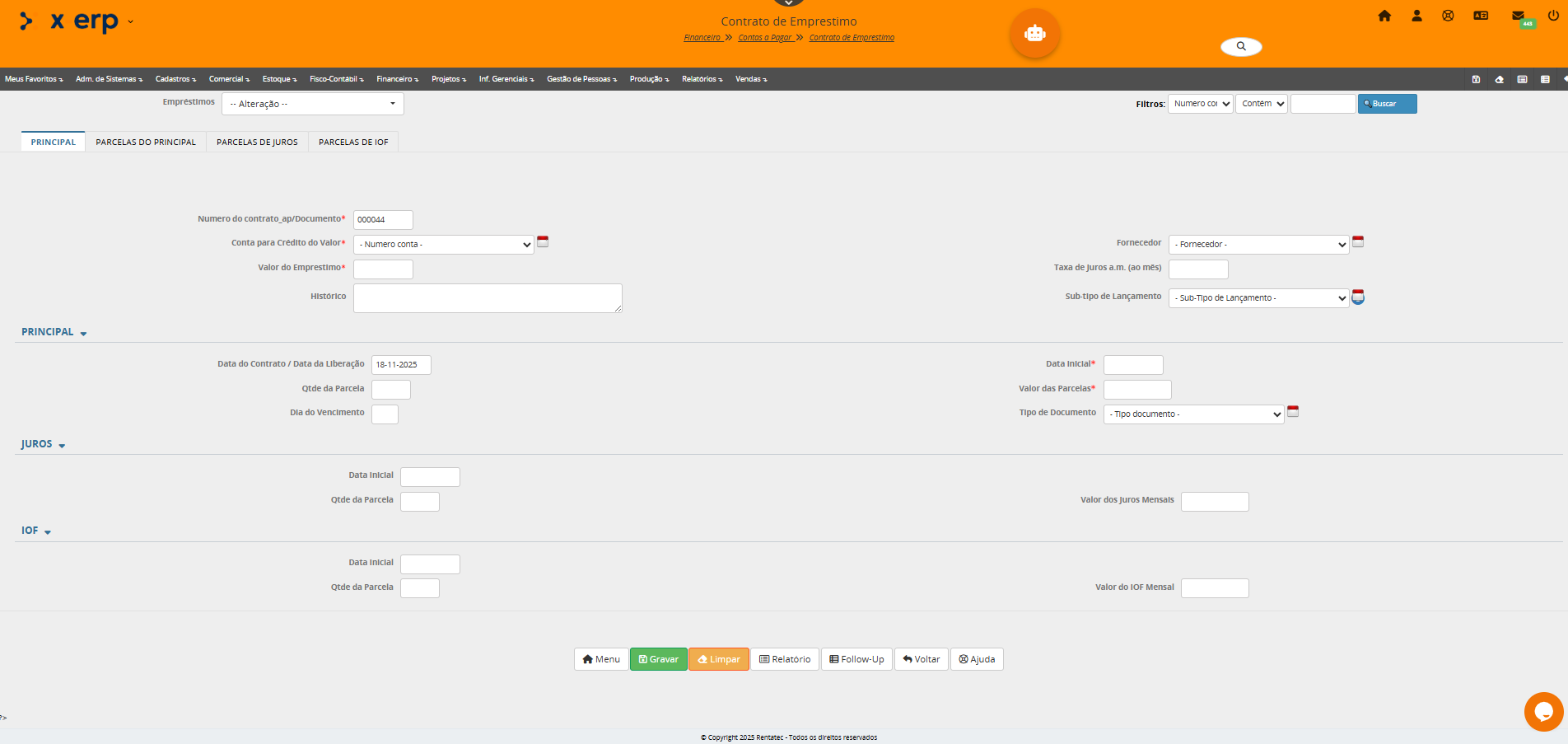1568x744 pixels.
Task: Open the Financeiro menu
Action: (397, 79)
